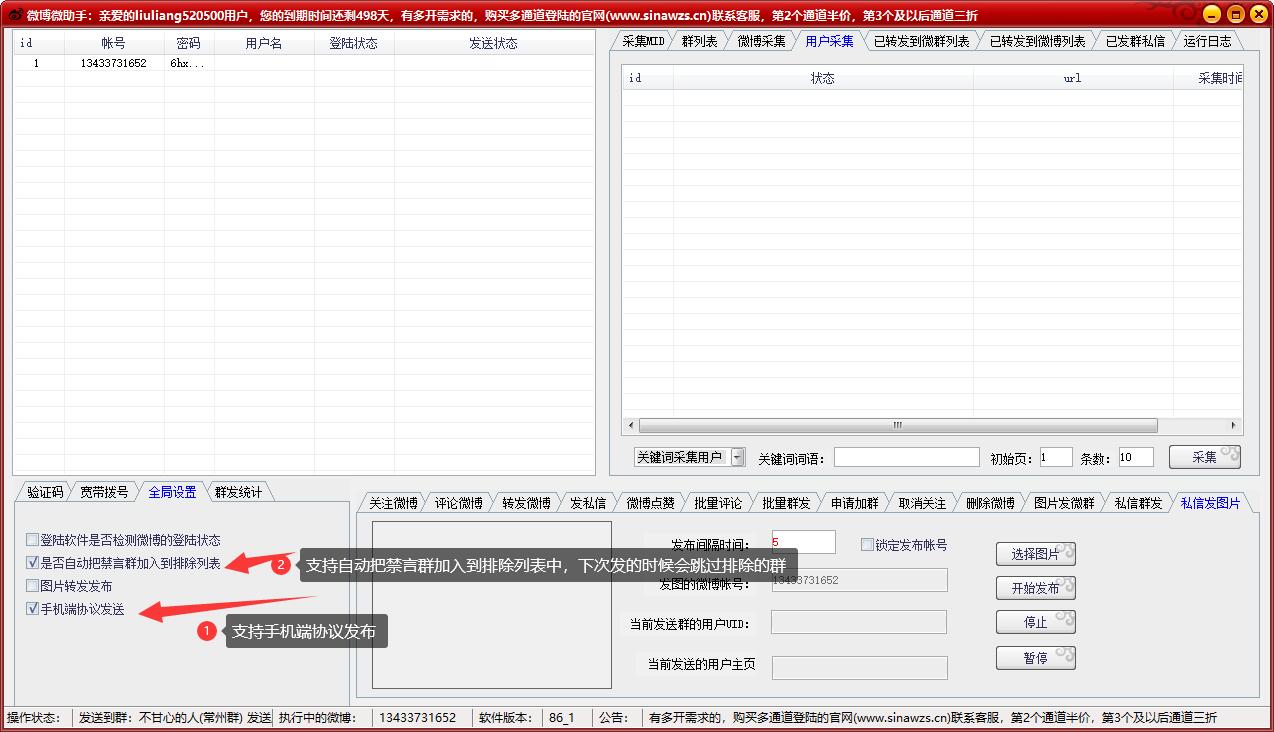The width and height of the screenshot is (1274, 732).
Task: Click the 帐号 column header
Action: (x=114, y=43)
